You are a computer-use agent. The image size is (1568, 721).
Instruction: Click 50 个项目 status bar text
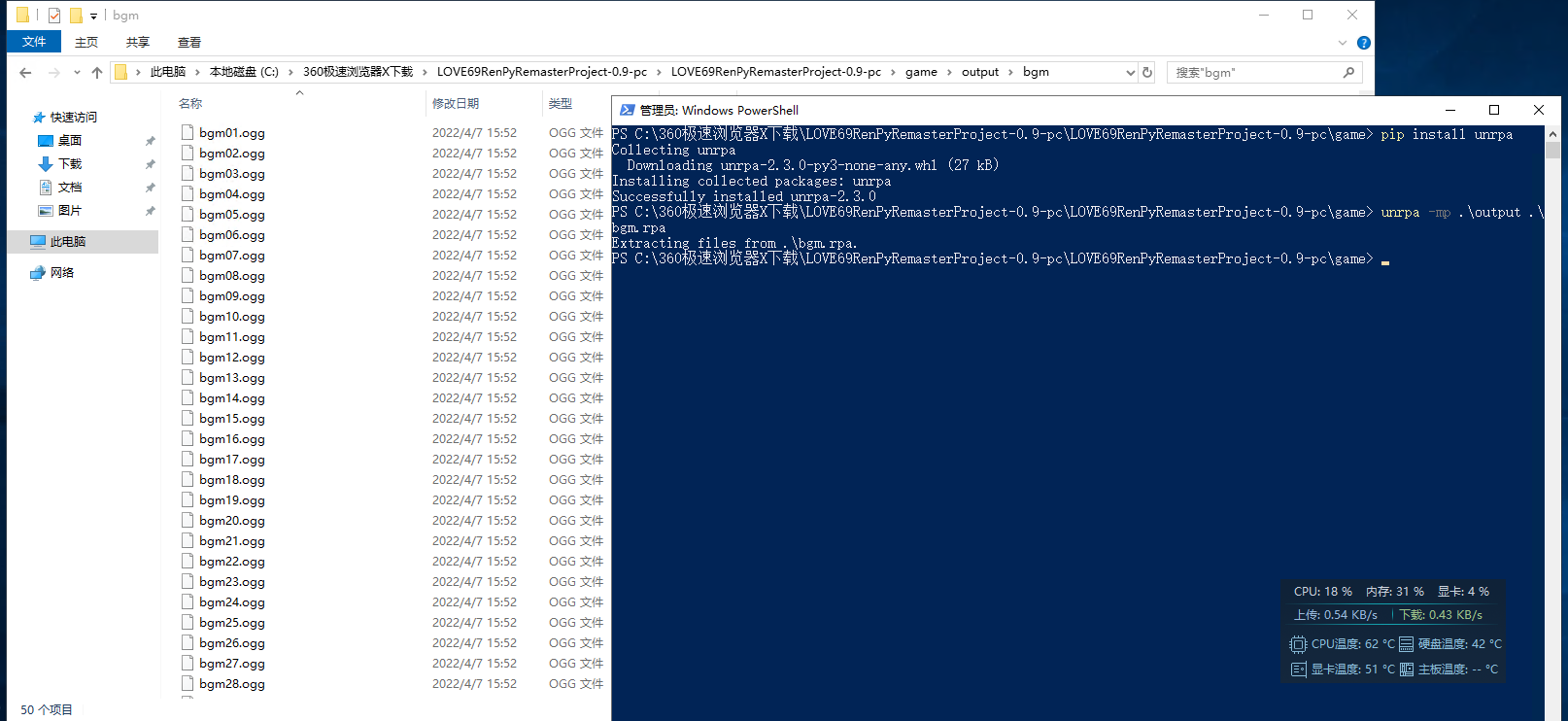pyautogui.click(x=47, y=709)
